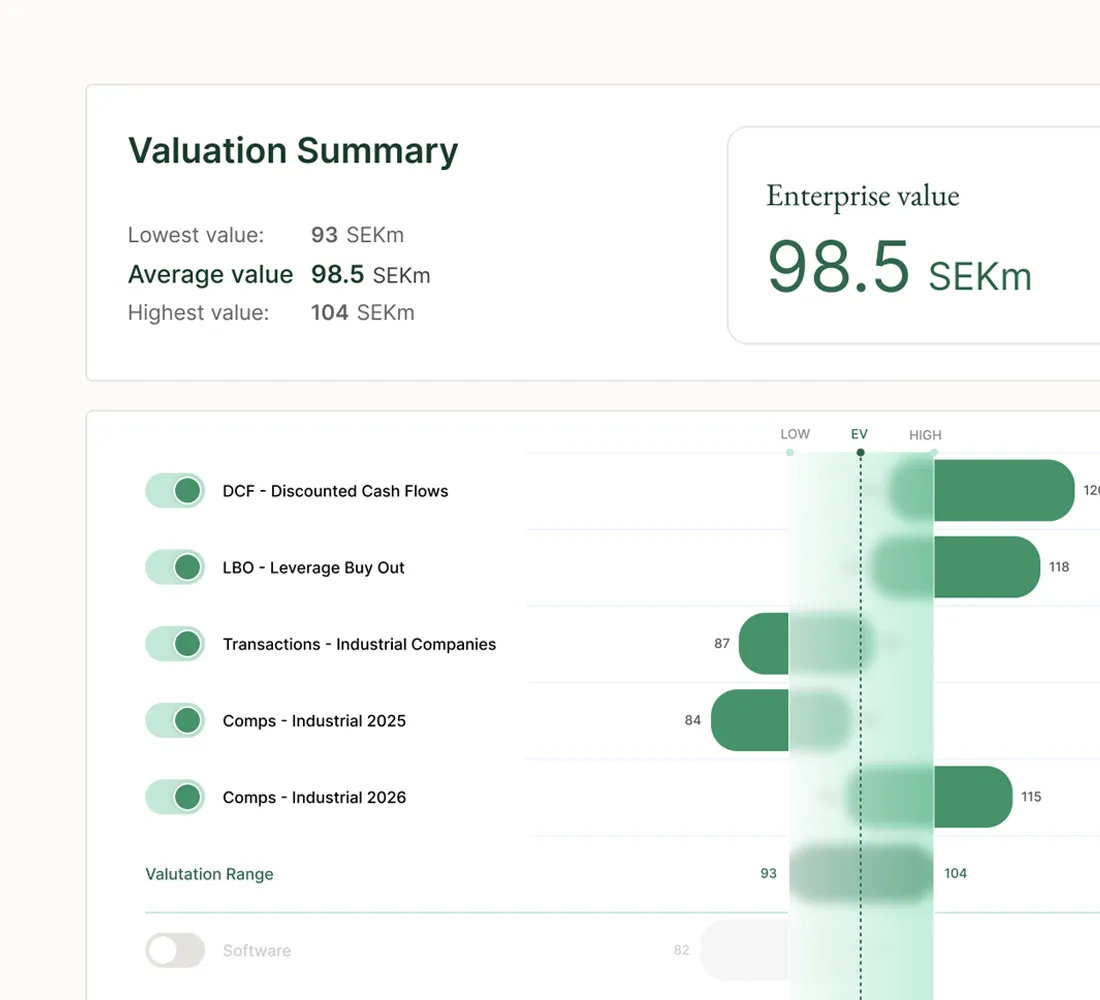
Task: Click the "93" range low value
Action: tap(769, 873)
